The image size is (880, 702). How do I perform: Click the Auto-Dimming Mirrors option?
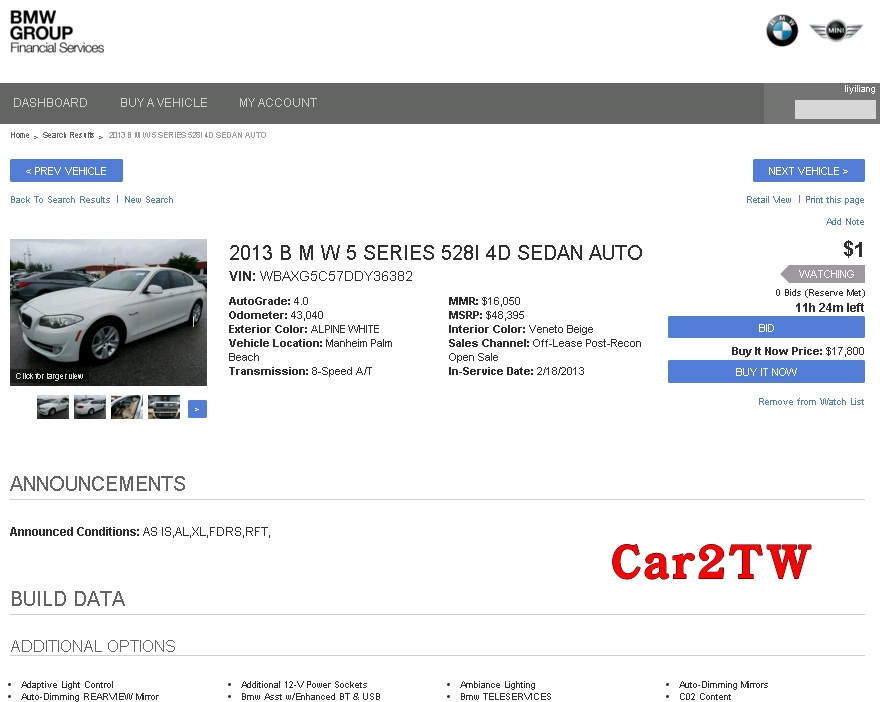click(x=723, y=685)
